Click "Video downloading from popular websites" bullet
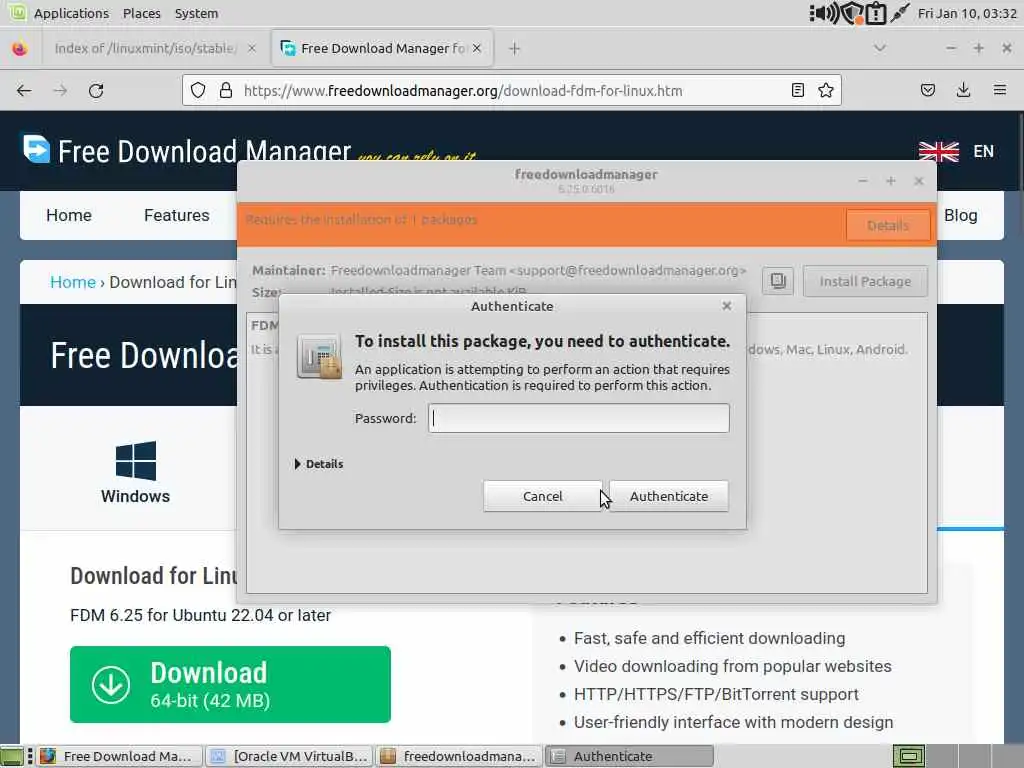 pos(733,666)
